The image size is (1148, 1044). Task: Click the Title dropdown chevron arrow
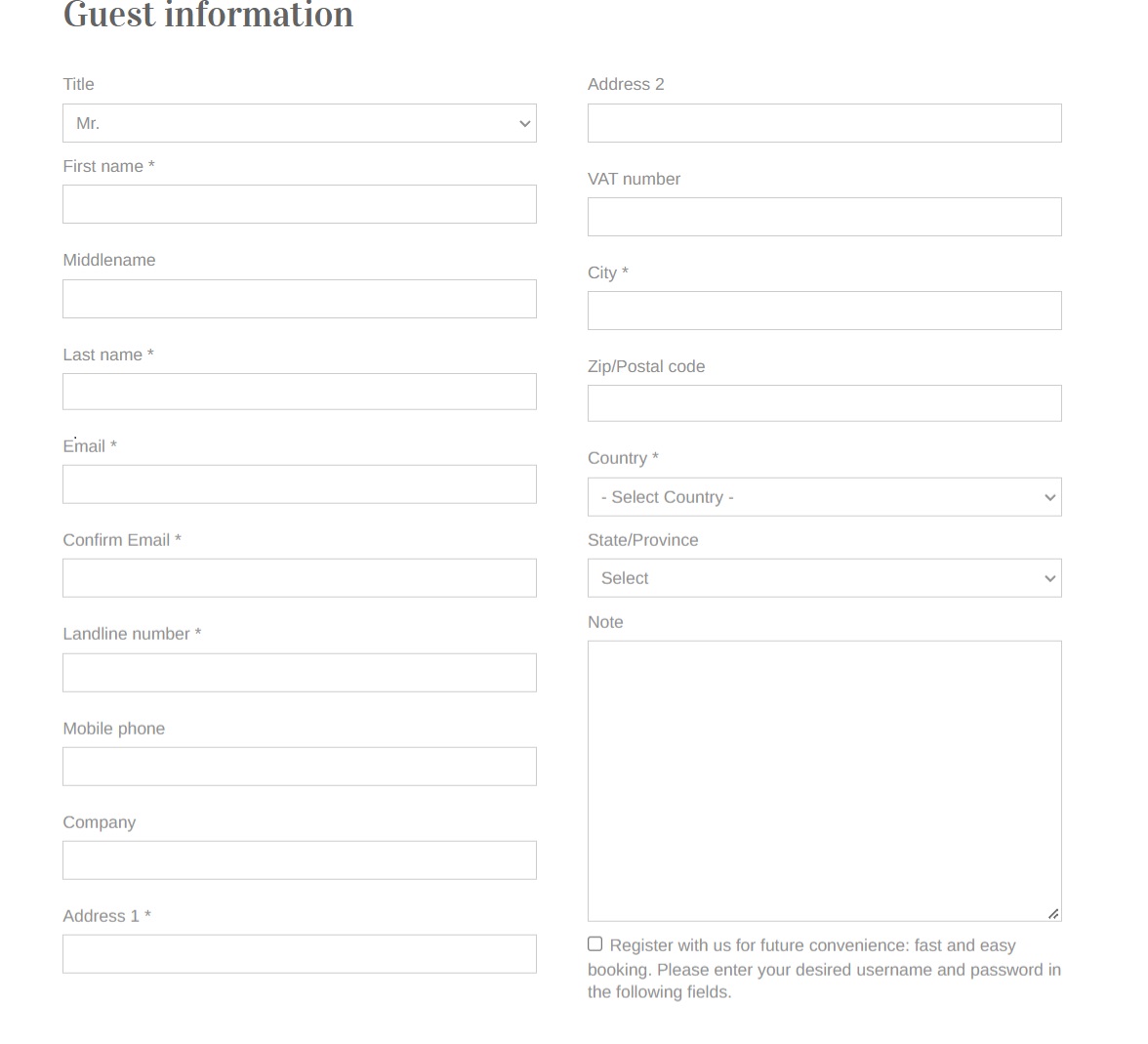[525, 124]
